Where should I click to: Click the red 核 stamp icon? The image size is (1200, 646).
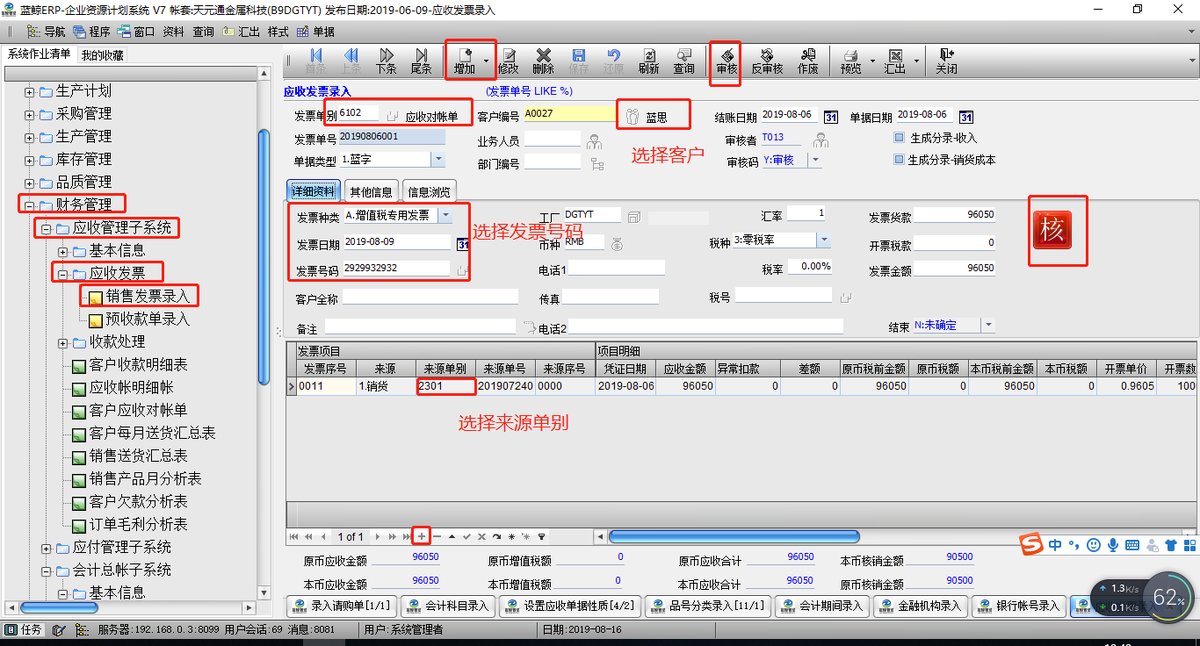pos(1054,230)
